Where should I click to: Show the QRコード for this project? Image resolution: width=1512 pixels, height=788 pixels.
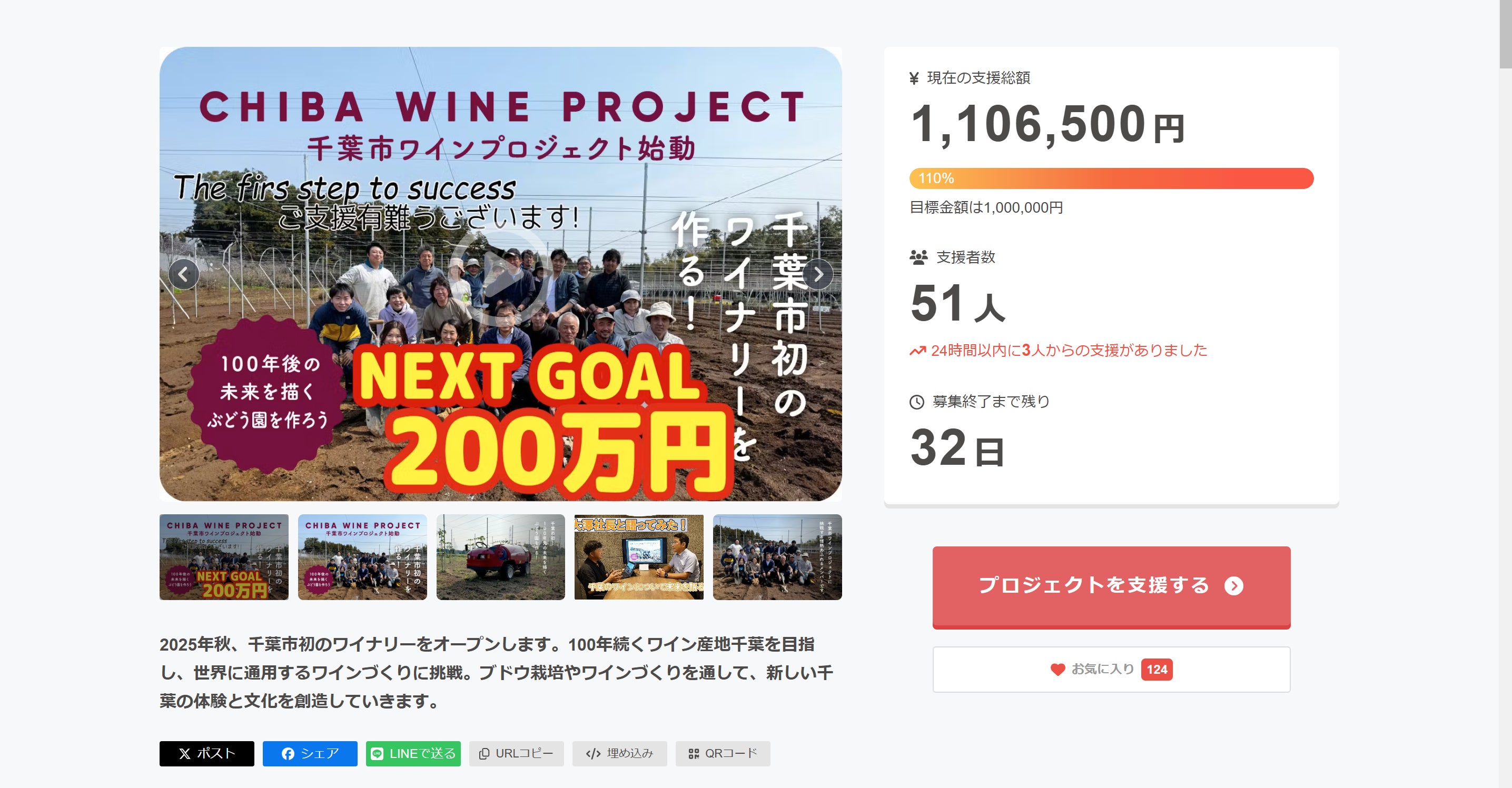tap(723, 753)
